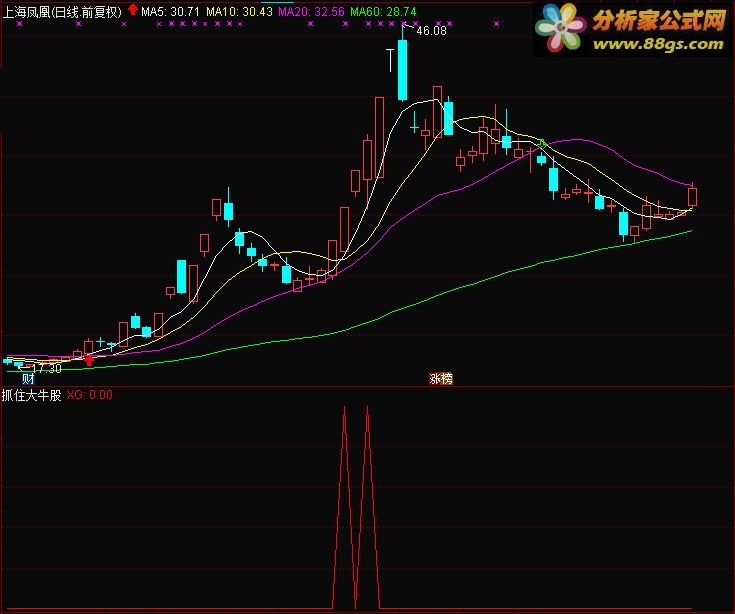Open the 财 finance marker
735x614 pixels.
28,378
